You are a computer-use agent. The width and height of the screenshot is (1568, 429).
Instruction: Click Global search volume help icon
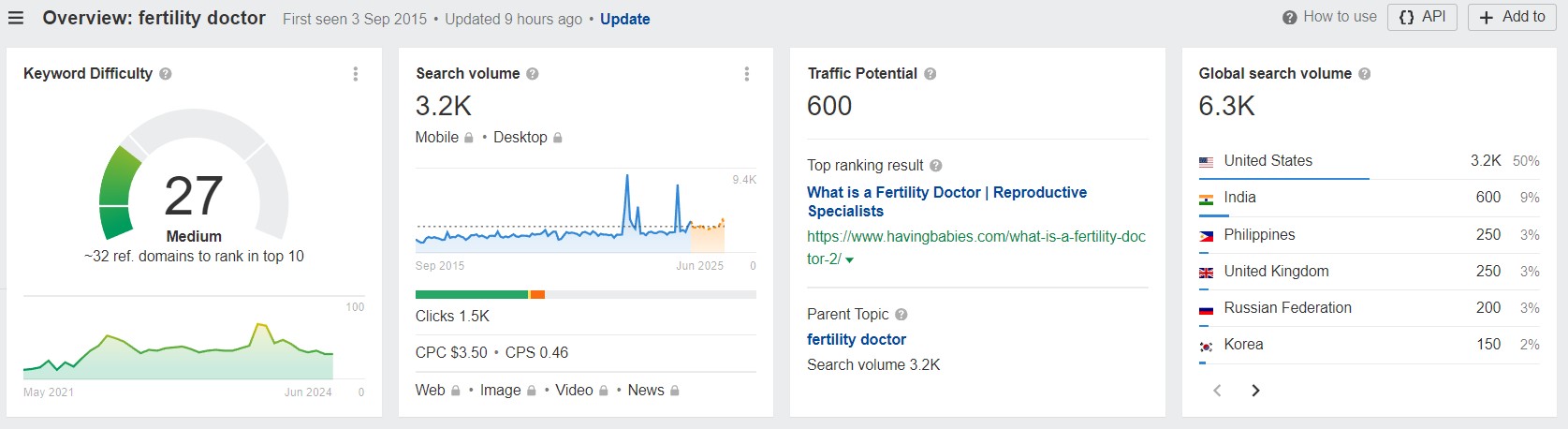1365,74
